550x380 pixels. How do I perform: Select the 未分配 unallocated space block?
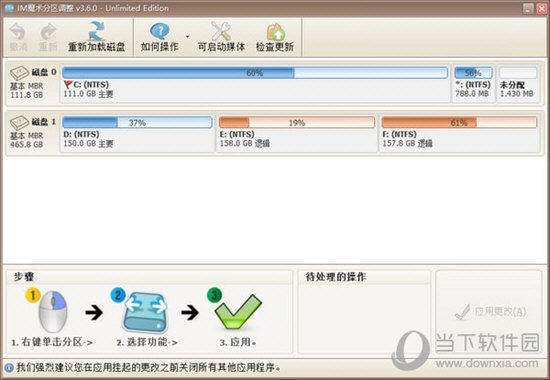[518, 84]
